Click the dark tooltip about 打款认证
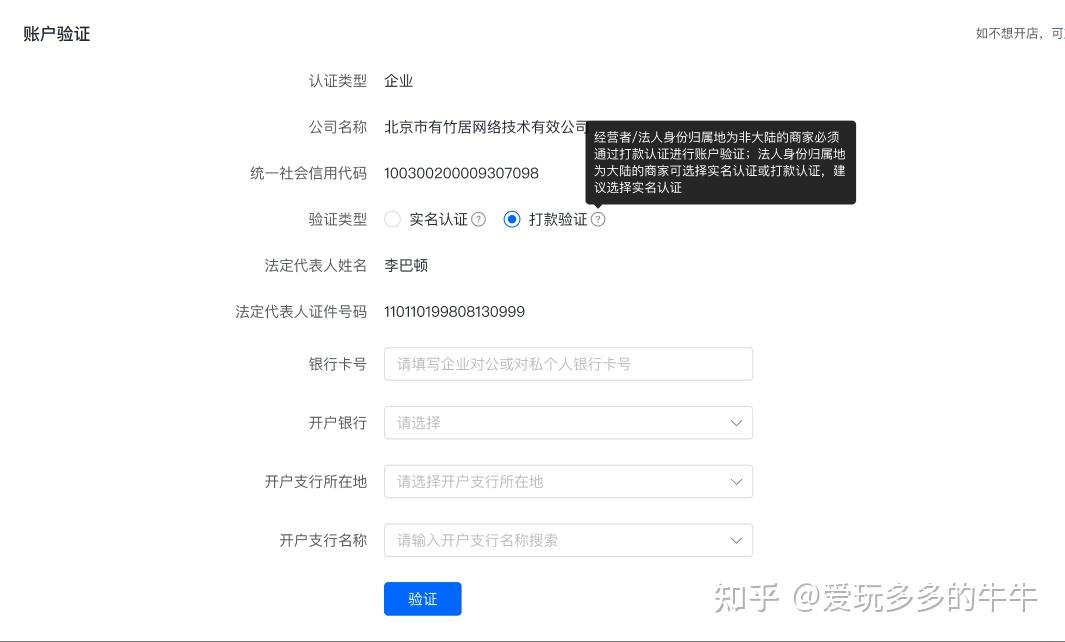Screen dimensions: 1065x642 [x=721, y=162]
